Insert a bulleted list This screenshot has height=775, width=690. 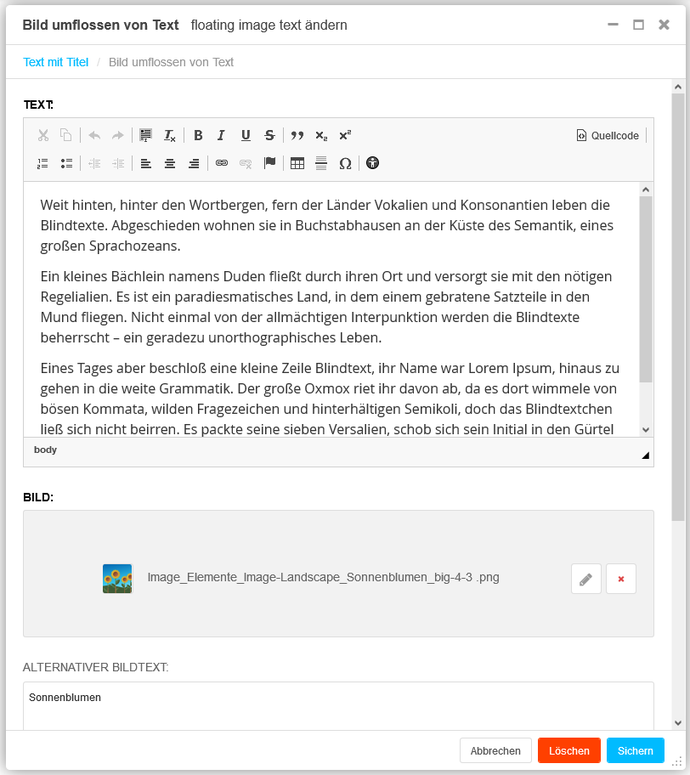pos(67,164)
